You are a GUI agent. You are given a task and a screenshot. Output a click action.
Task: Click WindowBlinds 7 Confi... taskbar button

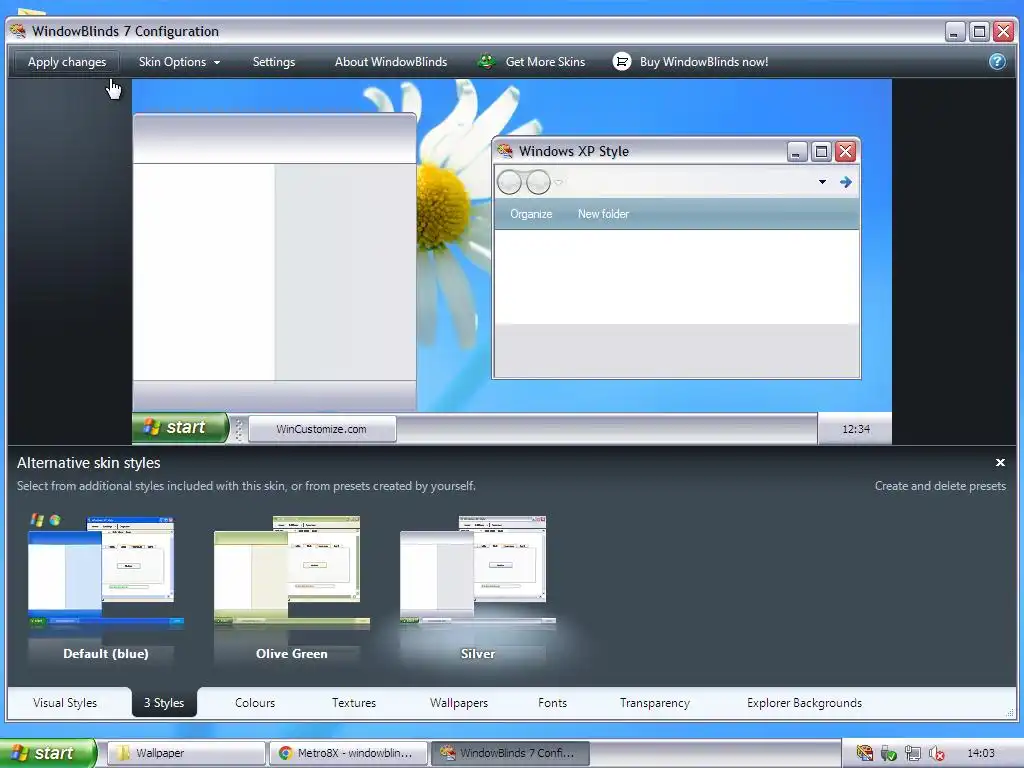[510, 753]
